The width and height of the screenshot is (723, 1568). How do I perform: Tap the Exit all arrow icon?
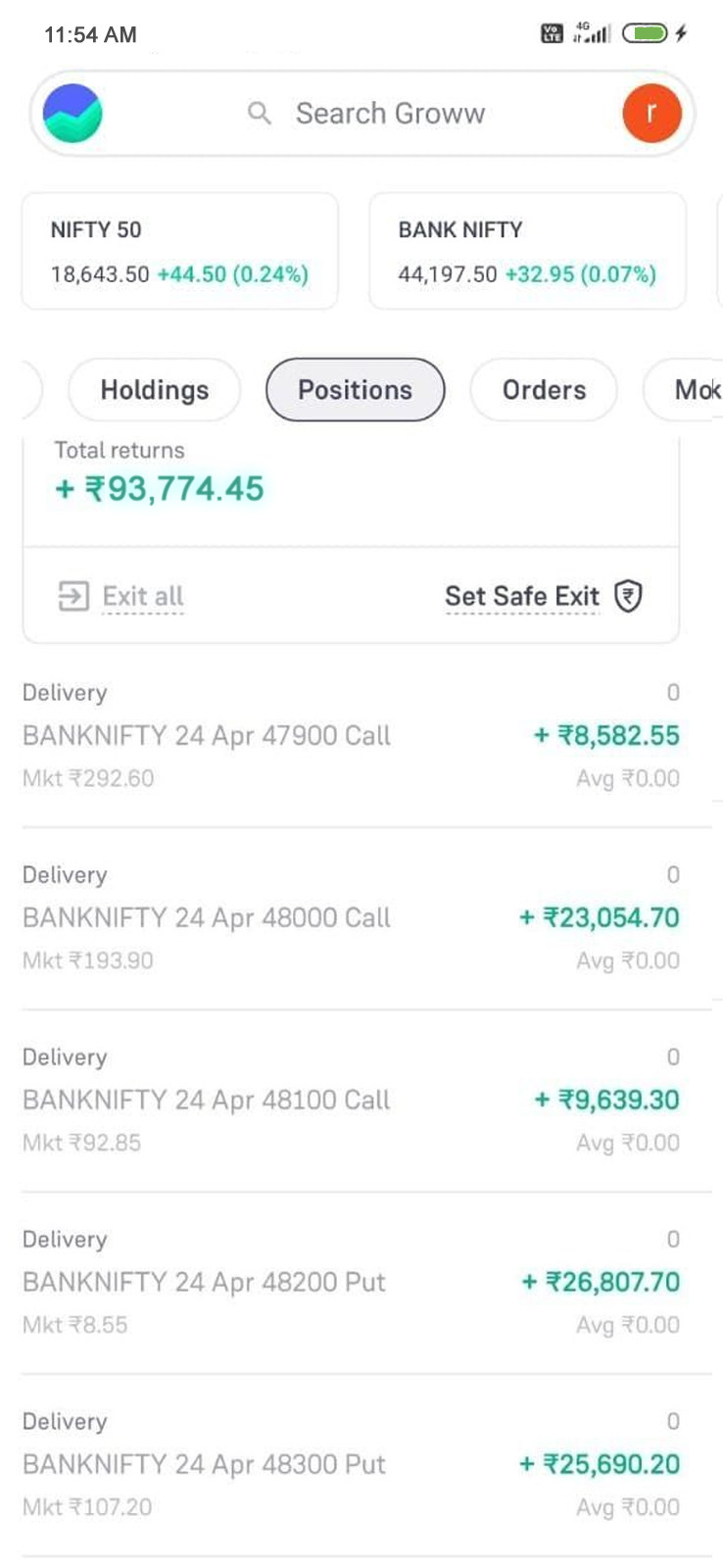pos(73,596)
